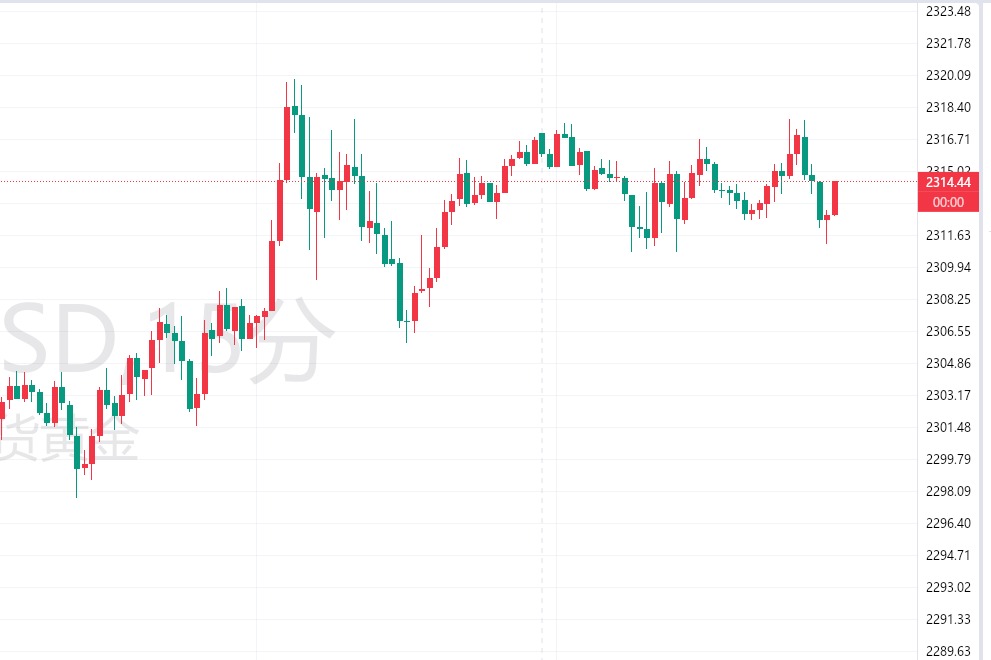Select the 2306.55 price scale label
Viewport: 991px width, 660px height.
click(948, 331)
